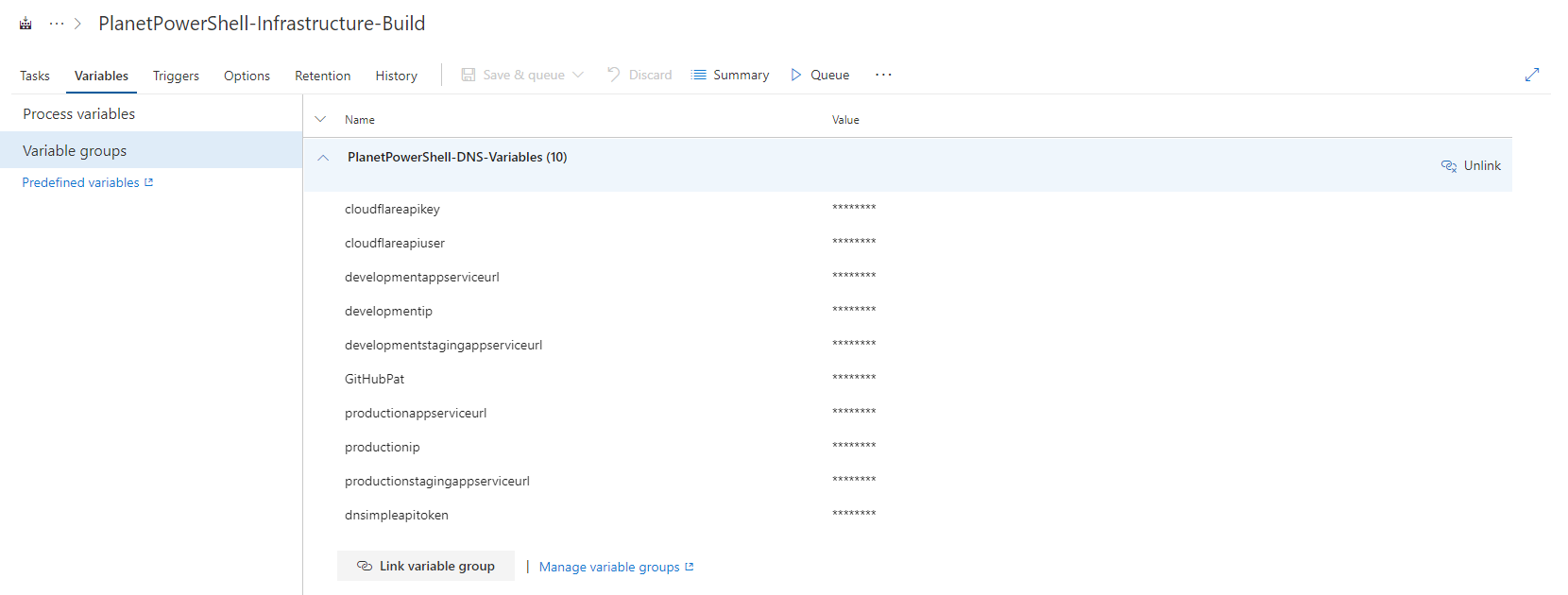
Task: Click PlanetPowerShell-DNS-Variables (10) group name
Action: 457,157
